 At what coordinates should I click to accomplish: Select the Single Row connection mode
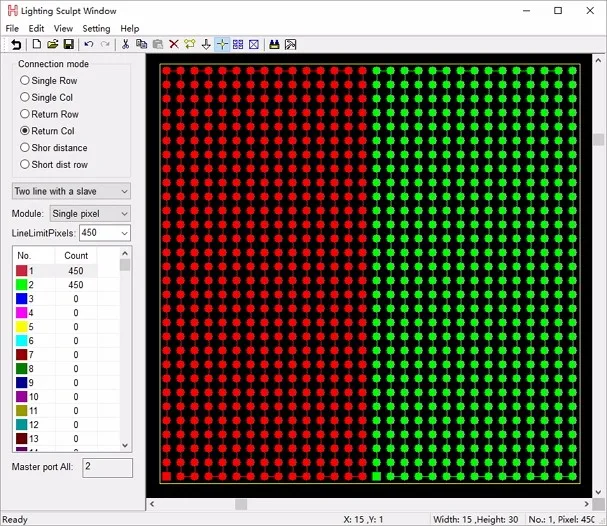tap(48, 81)
